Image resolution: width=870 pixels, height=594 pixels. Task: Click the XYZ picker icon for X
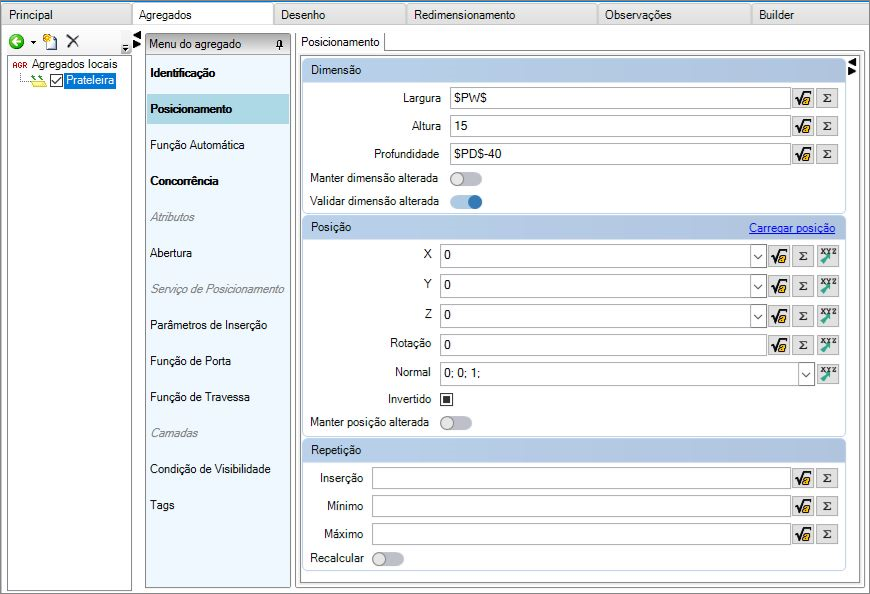[828, 256]
